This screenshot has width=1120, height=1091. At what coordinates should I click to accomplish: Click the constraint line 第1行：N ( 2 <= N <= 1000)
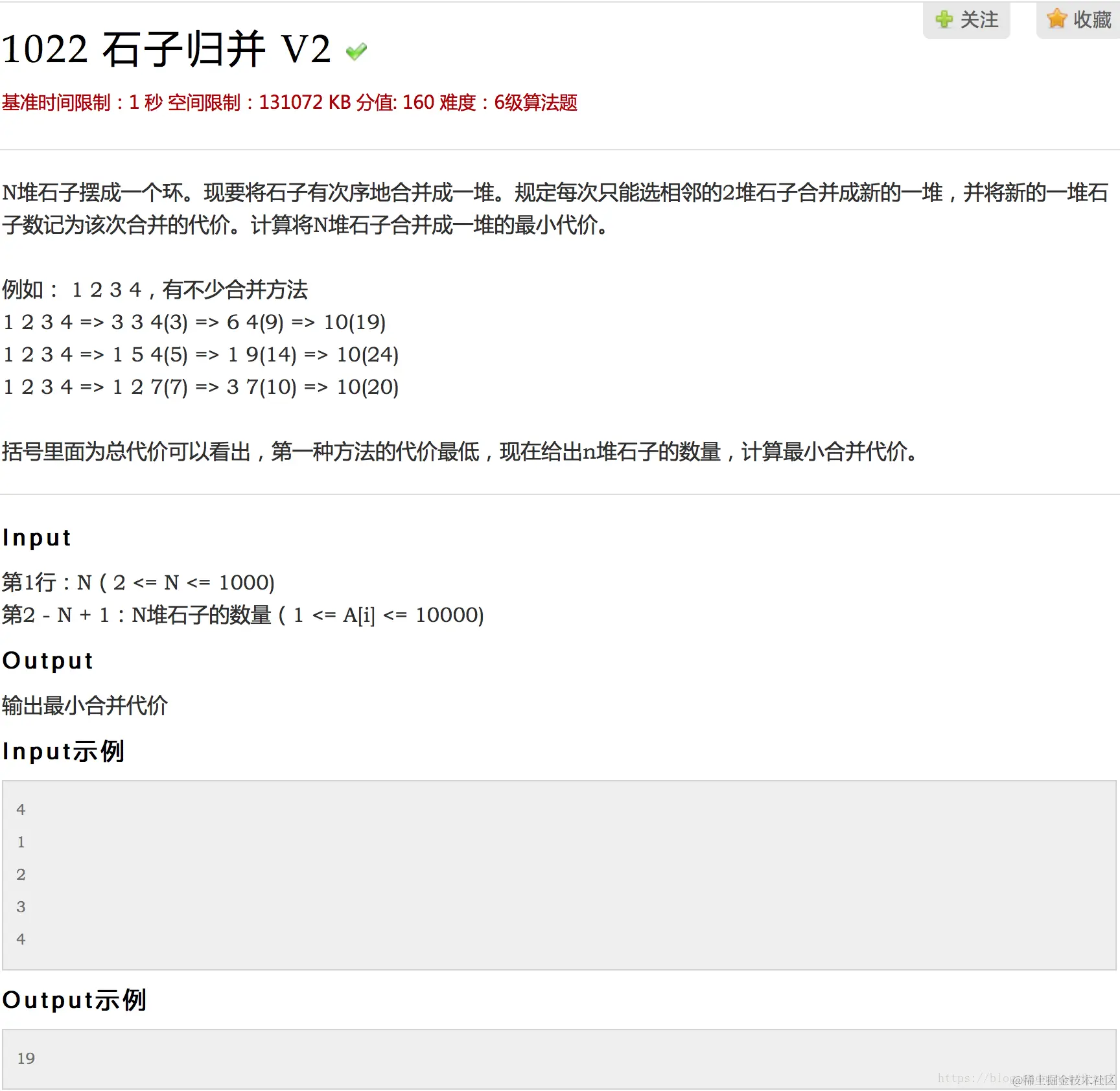pos(139,582)
